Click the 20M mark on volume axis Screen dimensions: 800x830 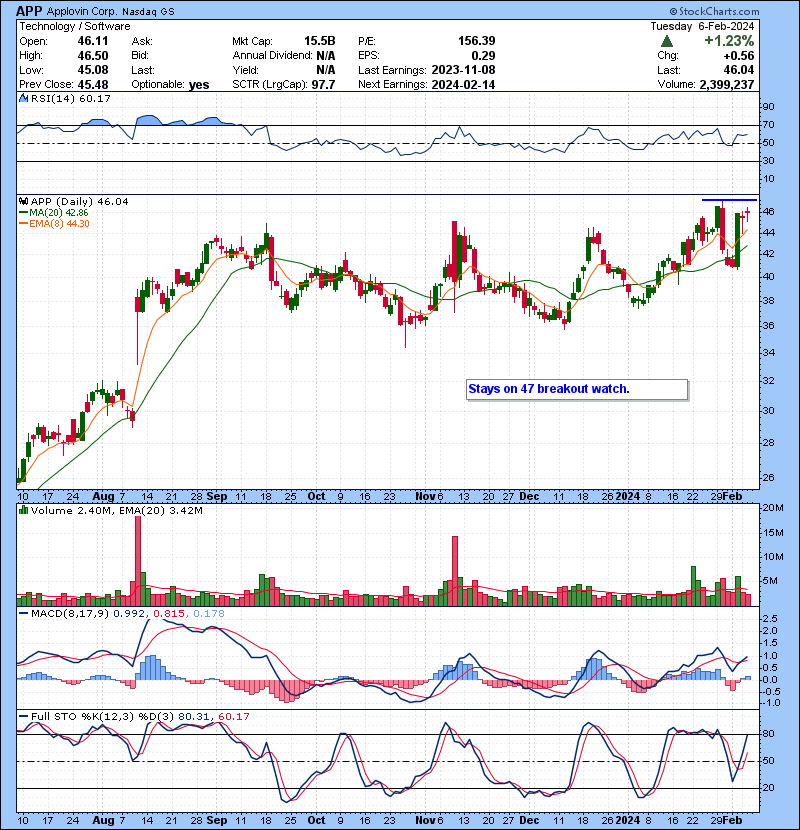tap(772, 508)
